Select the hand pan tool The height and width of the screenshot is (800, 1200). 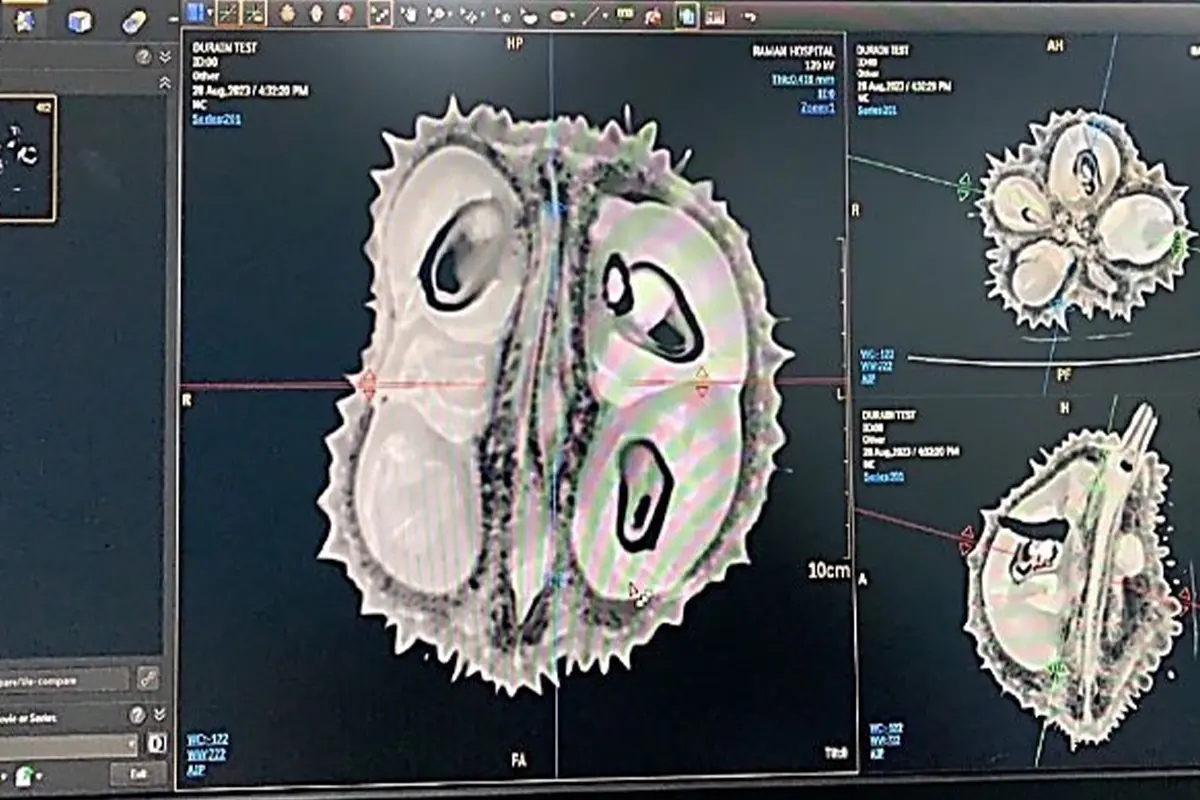coord(408,14)
